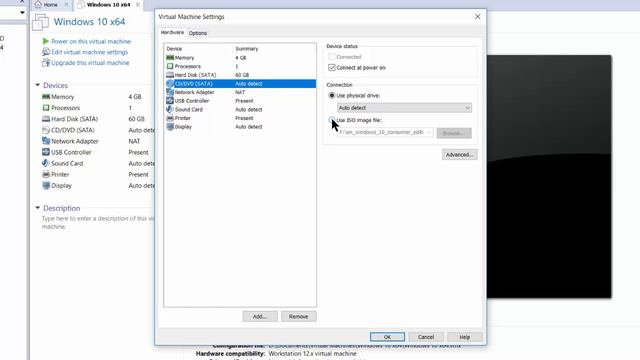Screen dimensions: 640x360
Task: Close the Windows 10 x64 tab
Action: pos(138,5)
